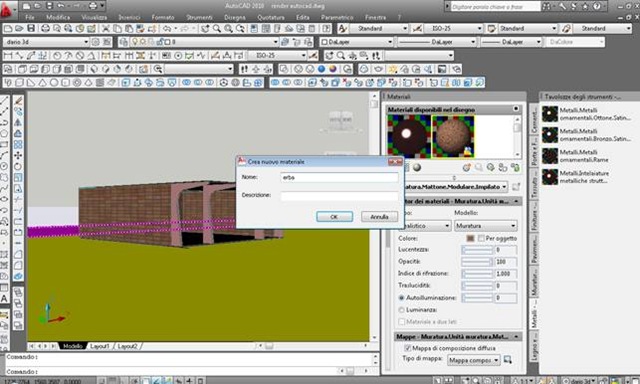Select the Move tool in left toolbar
Screen dimensions: 640x384
[18, 155]
